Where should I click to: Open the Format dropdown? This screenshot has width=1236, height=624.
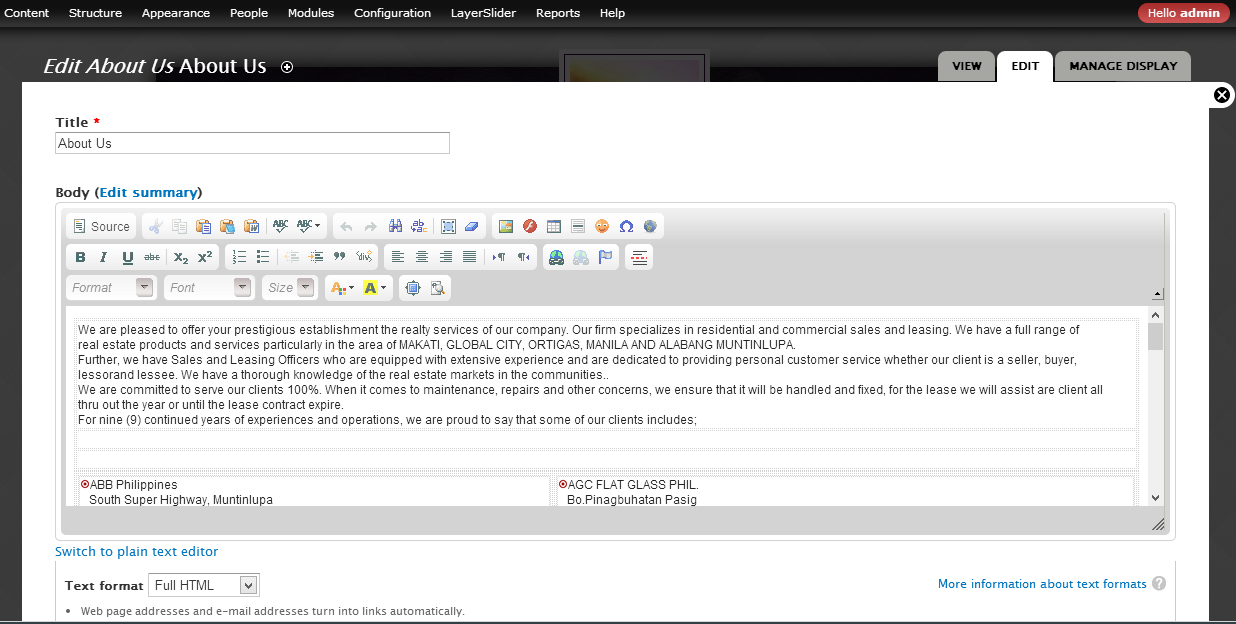pos(111,288)
